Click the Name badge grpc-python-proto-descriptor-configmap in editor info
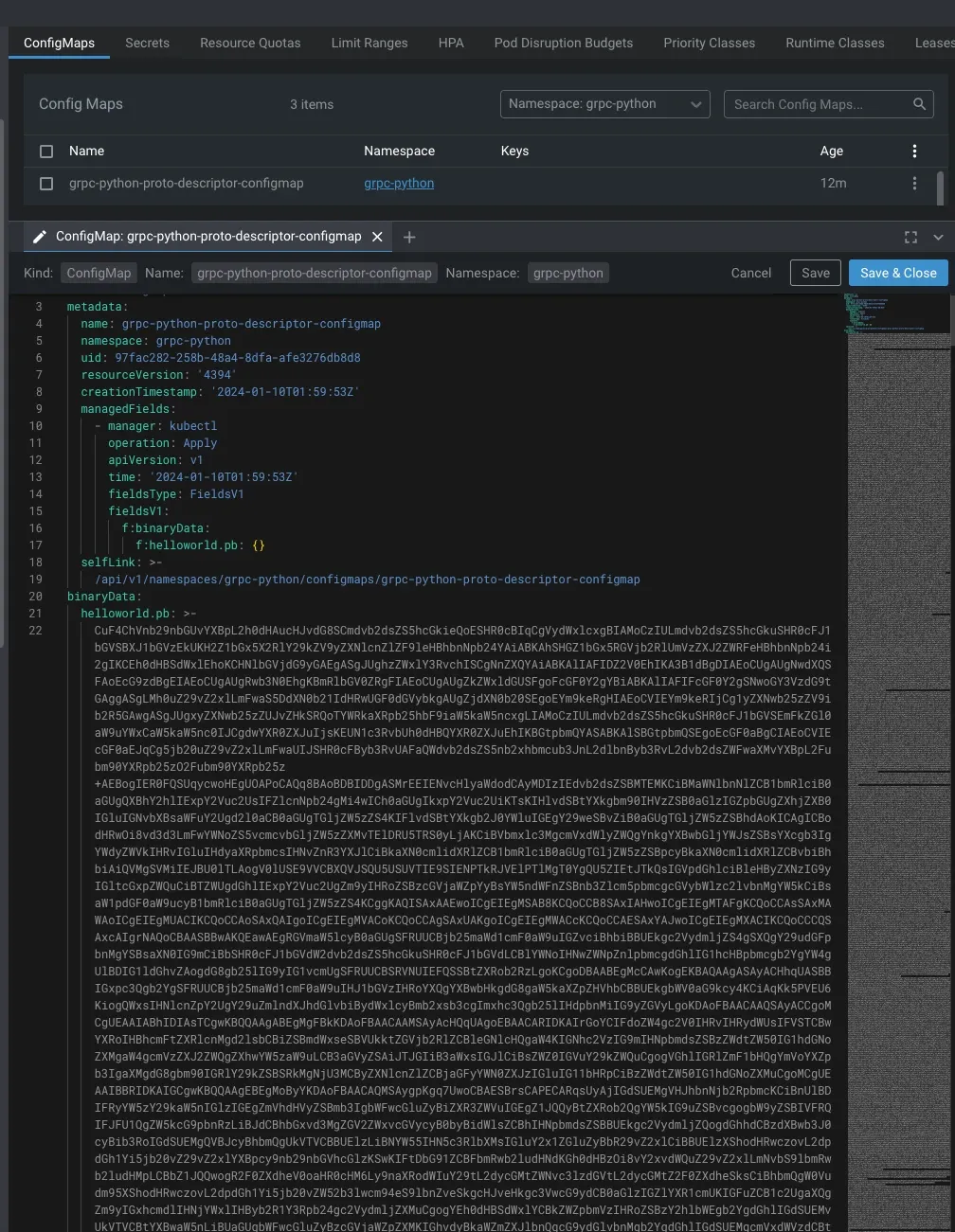The height and width of the screenshot is (1232, 955). point(314,273)
